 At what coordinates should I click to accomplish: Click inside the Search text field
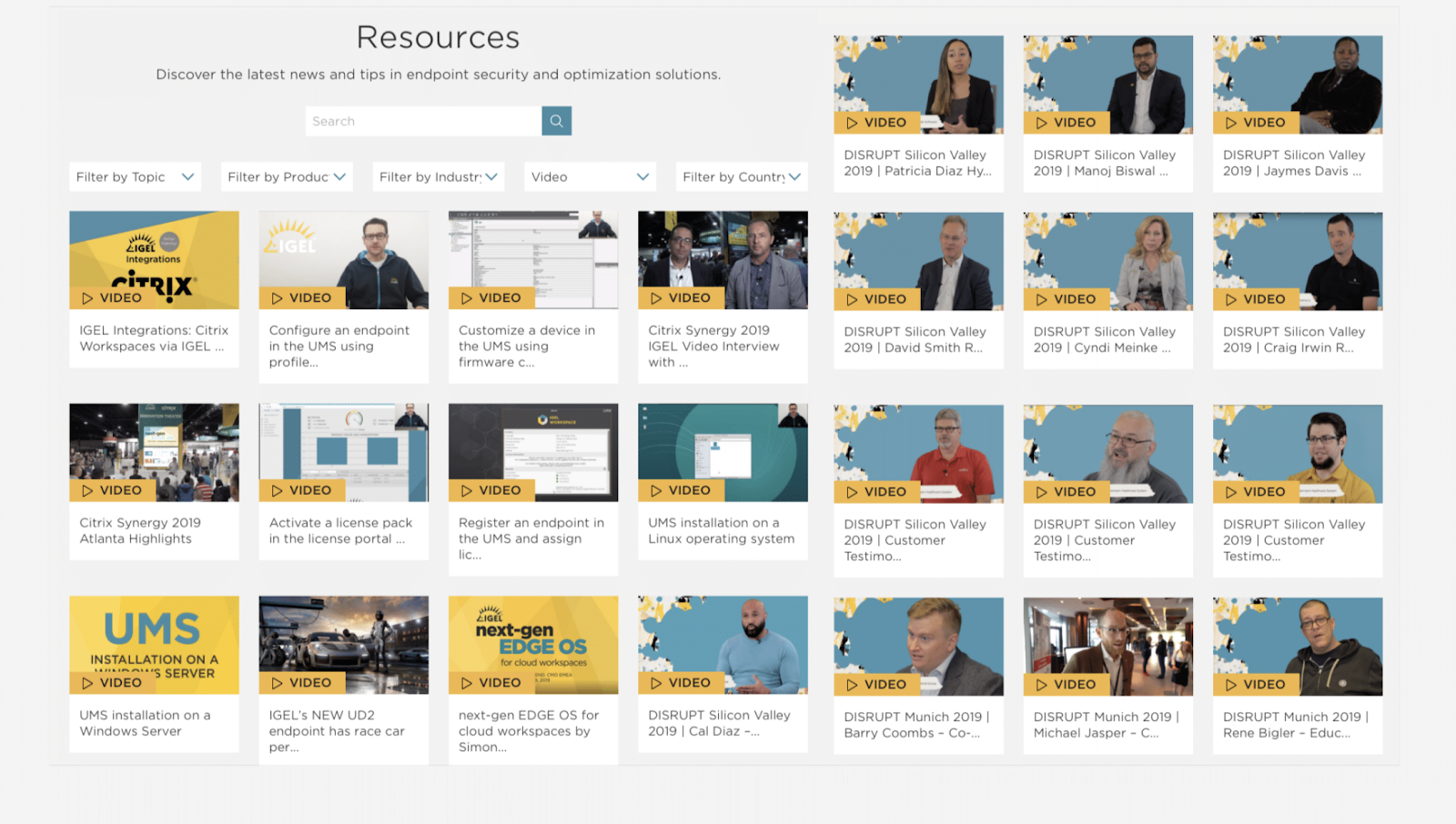tap(423, 121)
